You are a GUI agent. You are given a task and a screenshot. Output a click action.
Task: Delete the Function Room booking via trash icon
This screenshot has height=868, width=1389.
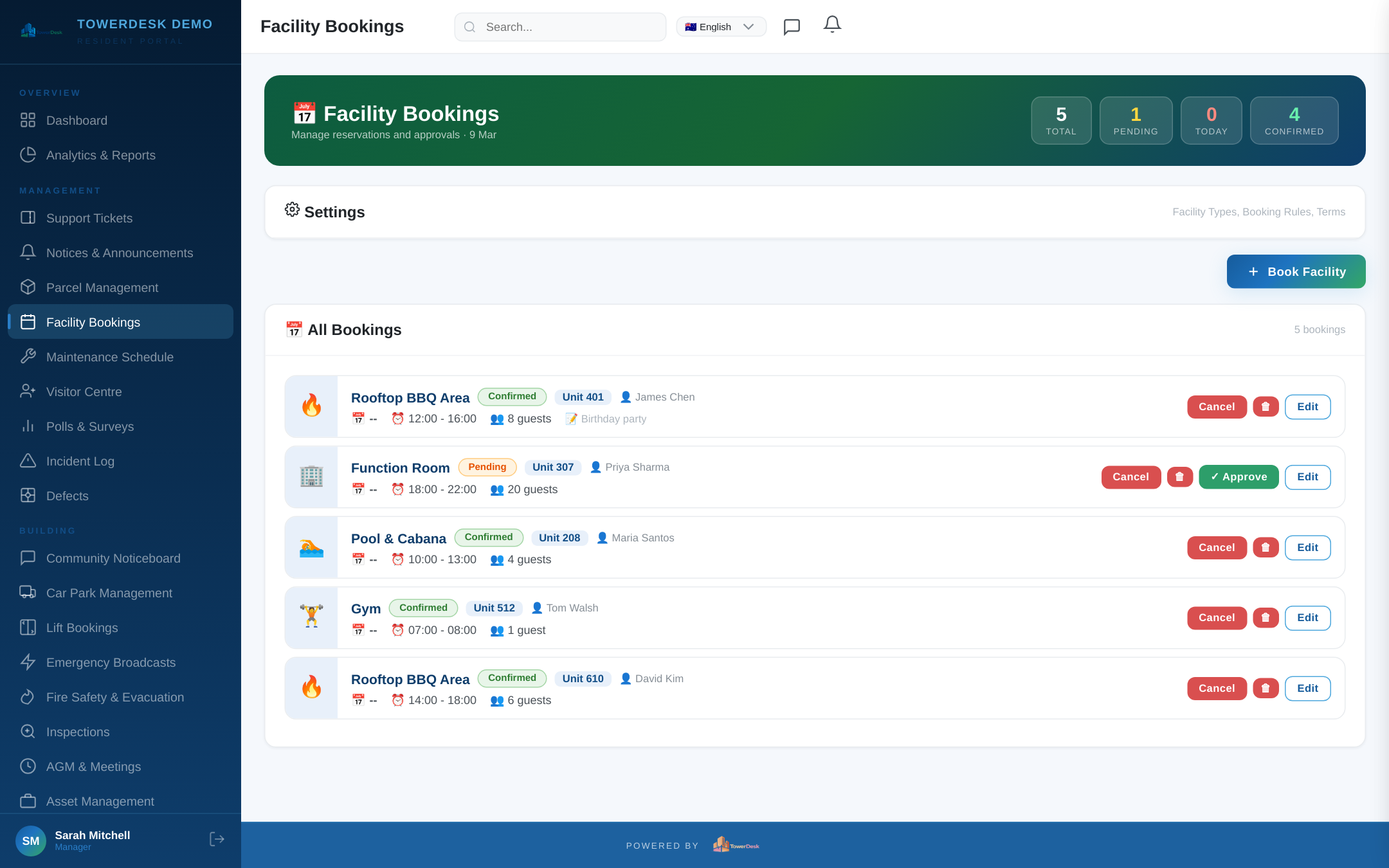click(x=1180, y=476)
